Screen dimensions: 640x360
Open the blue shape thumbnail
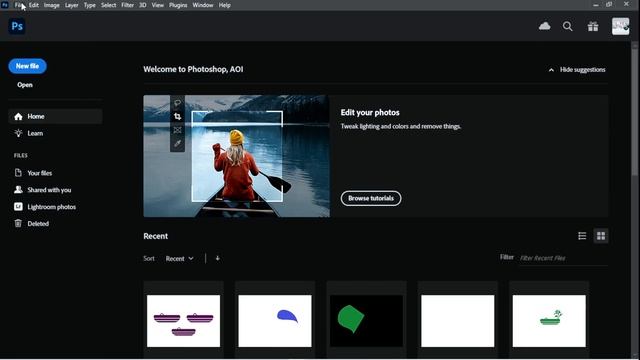click(x=275, y=321)
